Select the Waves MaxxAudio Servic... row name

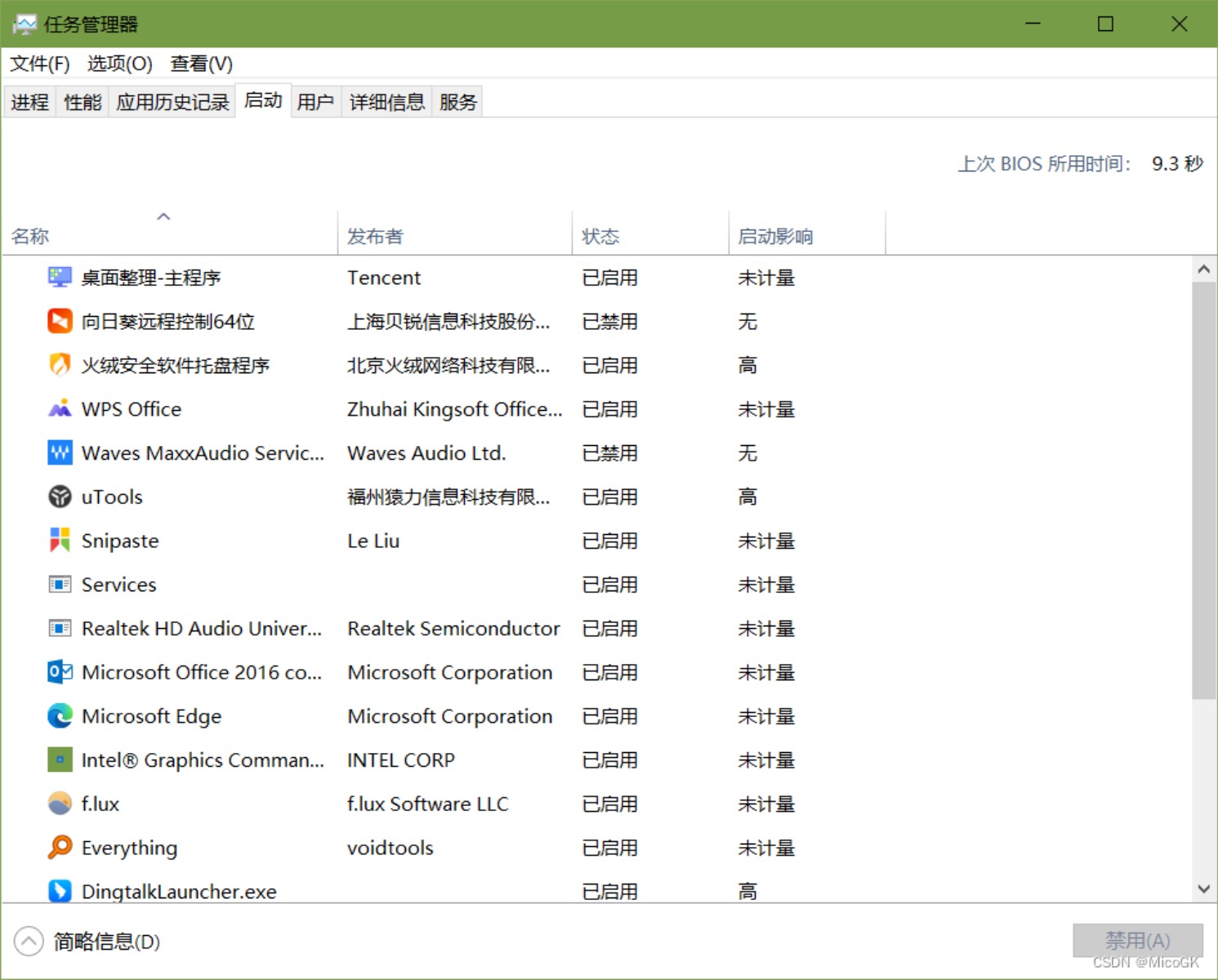point(203,453)
